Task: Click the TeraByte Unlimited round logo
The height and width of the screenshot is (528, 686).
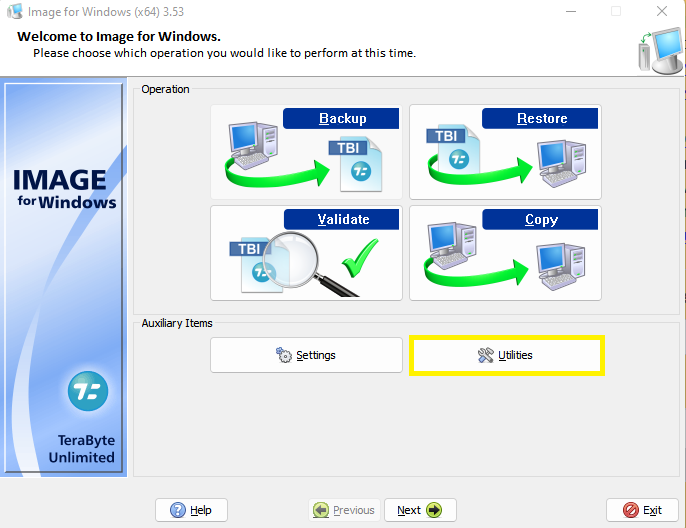Action: coord(88,391)
